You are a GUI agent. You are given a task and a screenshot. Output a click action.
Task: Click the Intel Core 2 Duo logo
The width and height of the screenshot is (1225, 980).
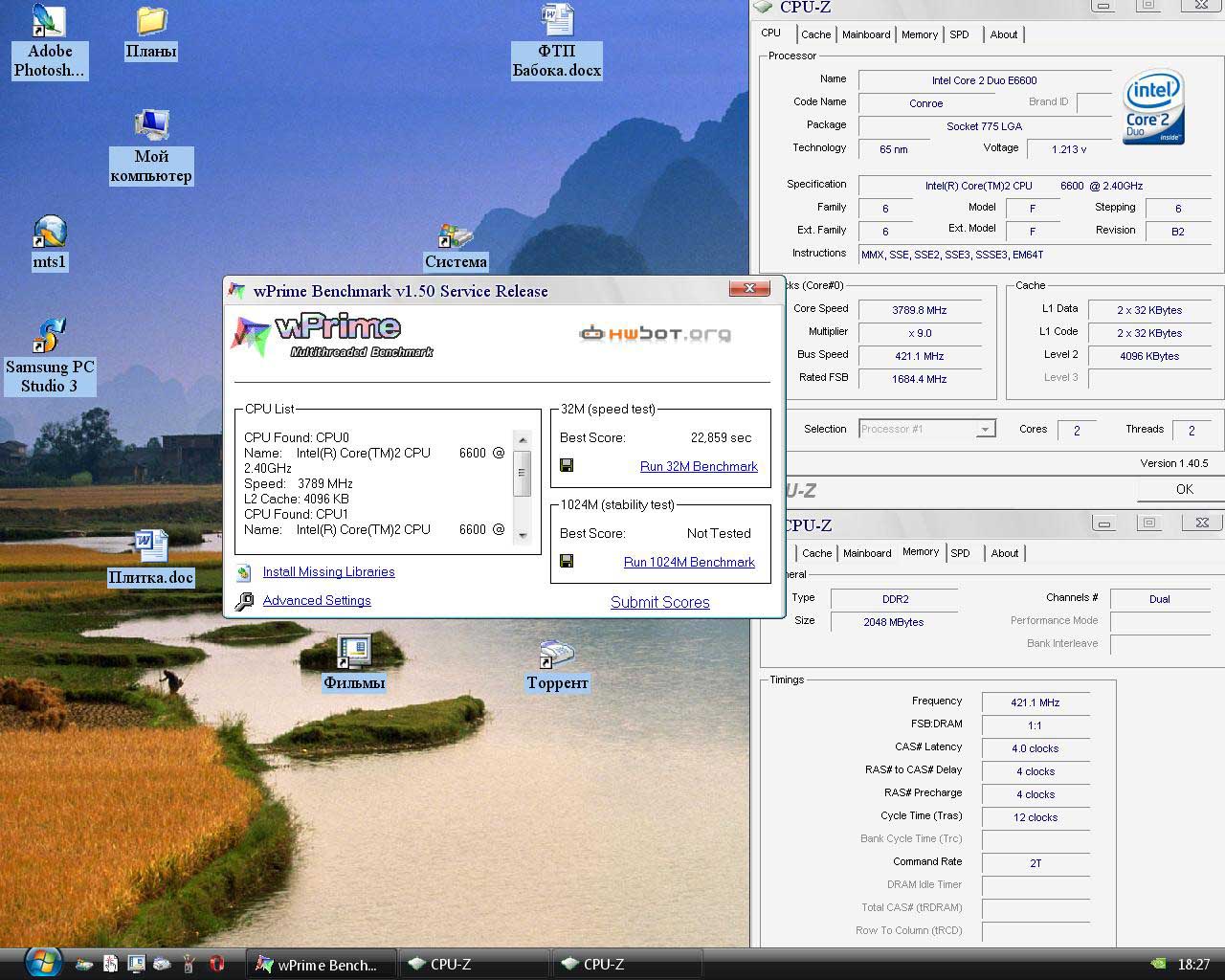coord(1154,106)
